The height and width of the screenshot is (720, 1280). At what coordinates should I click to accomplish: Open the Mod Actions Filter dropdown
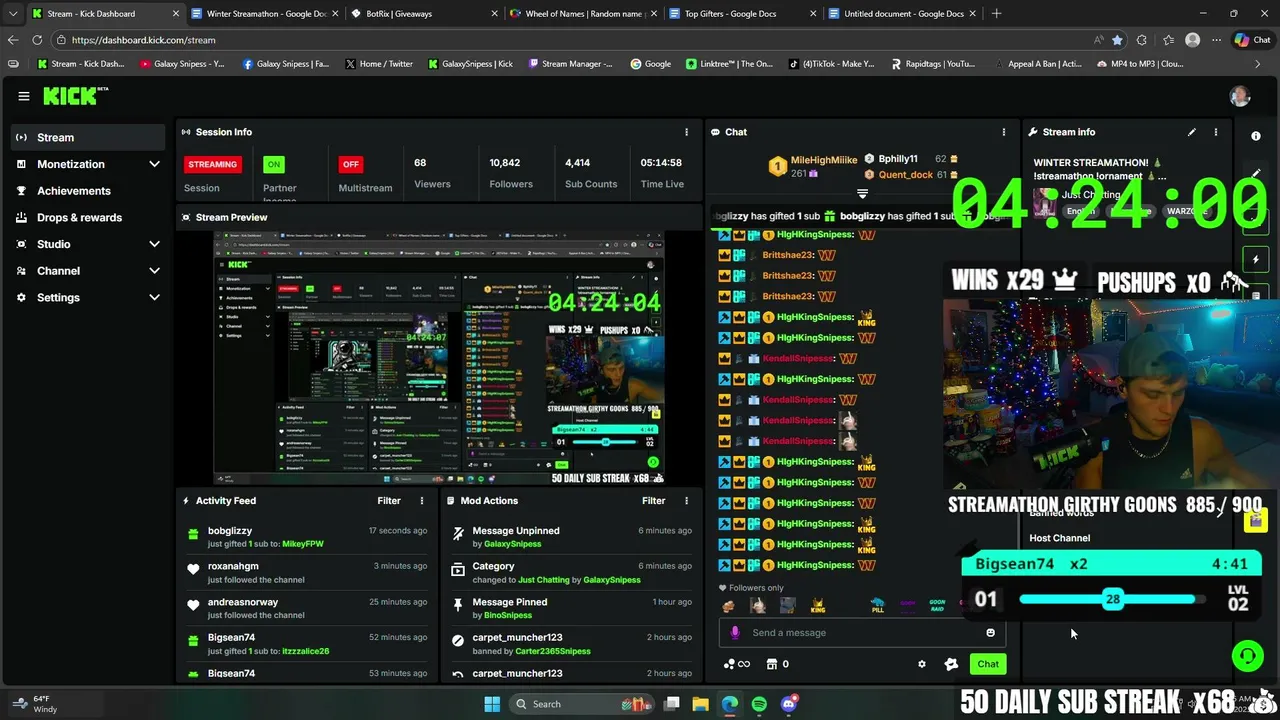pos(653,501)
